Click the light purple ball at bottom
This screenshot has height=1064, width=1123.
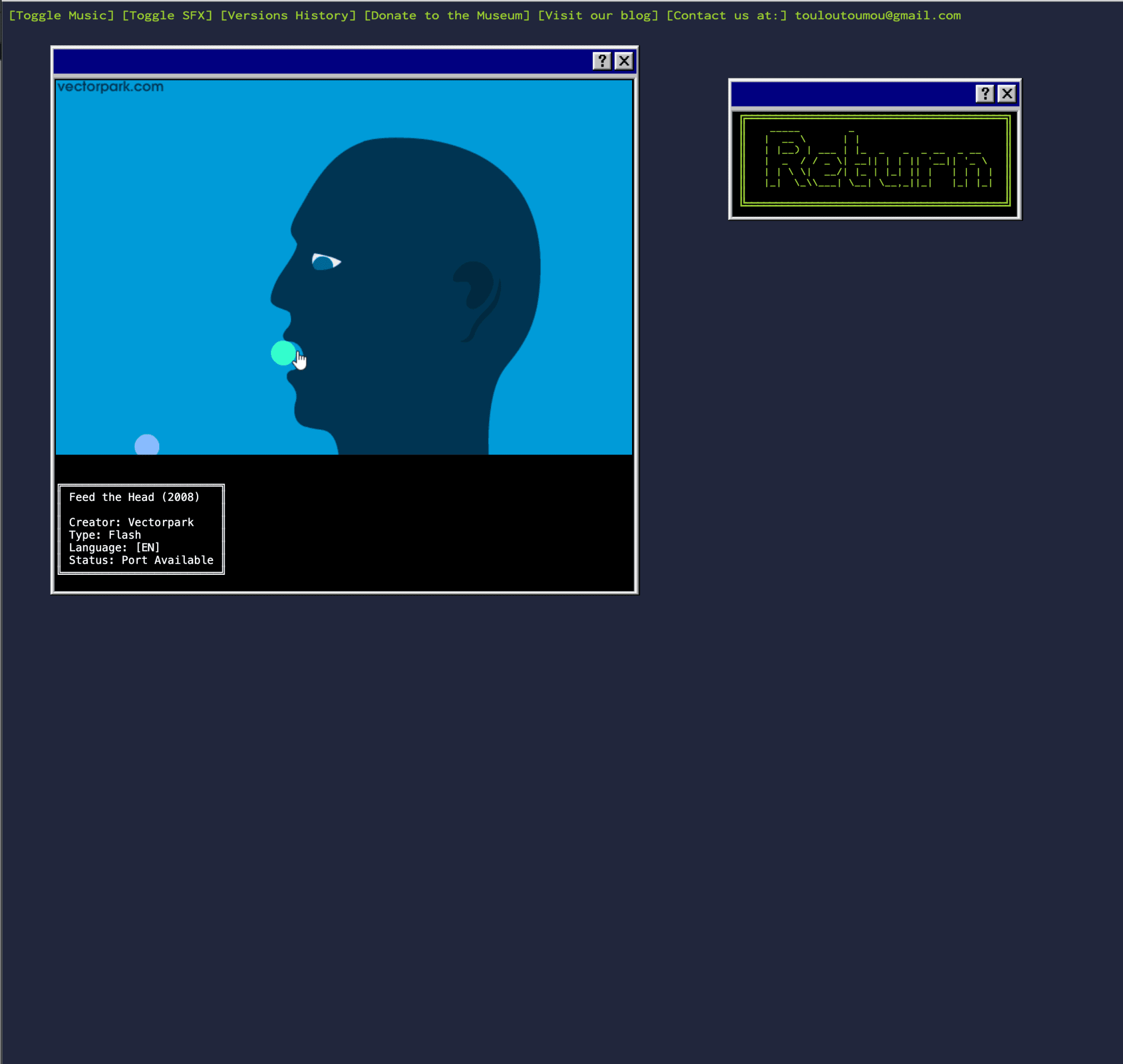[x=146, y=445]
